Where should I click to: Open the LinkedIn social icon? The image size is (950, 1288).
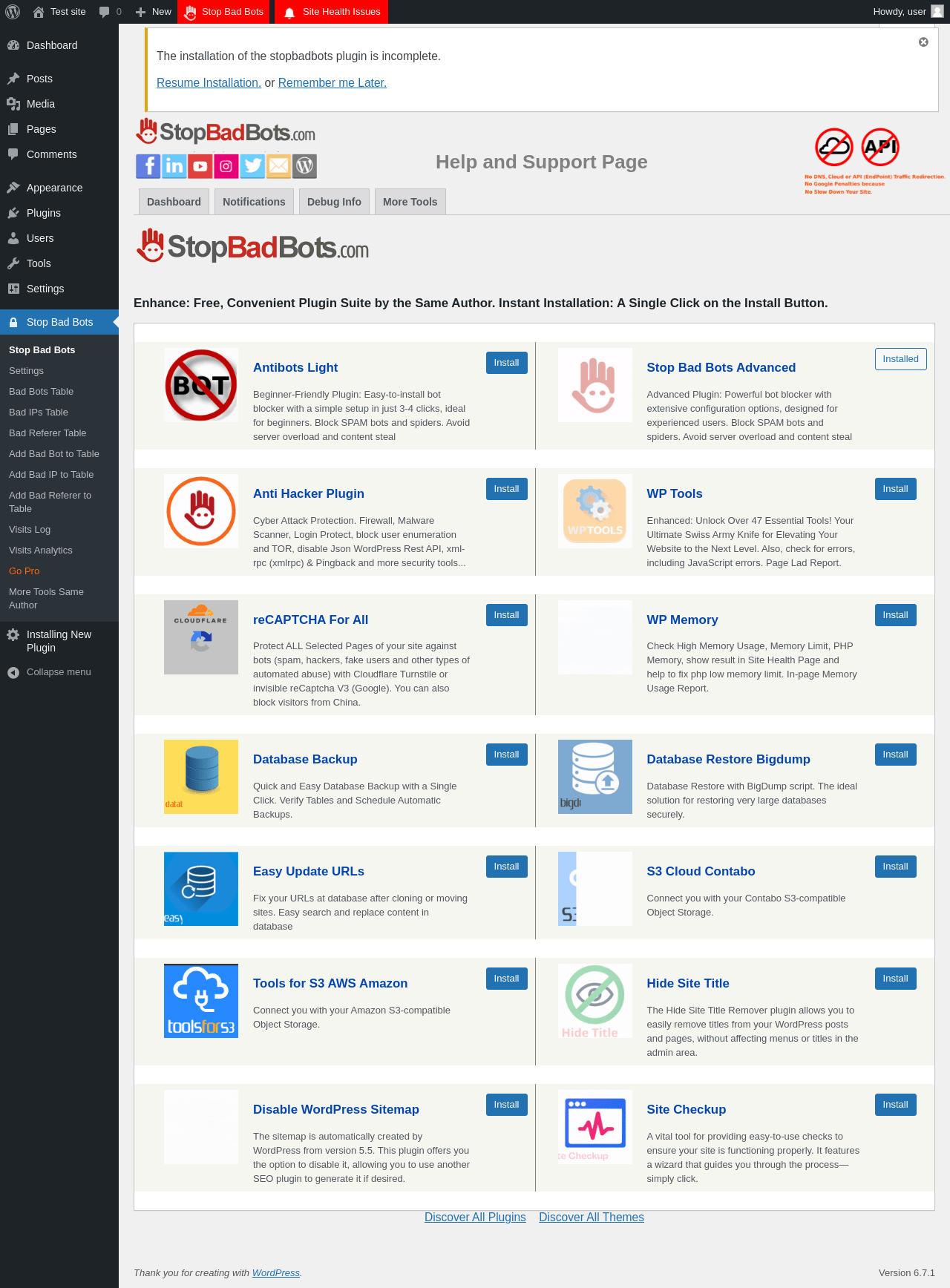[174, 166]
